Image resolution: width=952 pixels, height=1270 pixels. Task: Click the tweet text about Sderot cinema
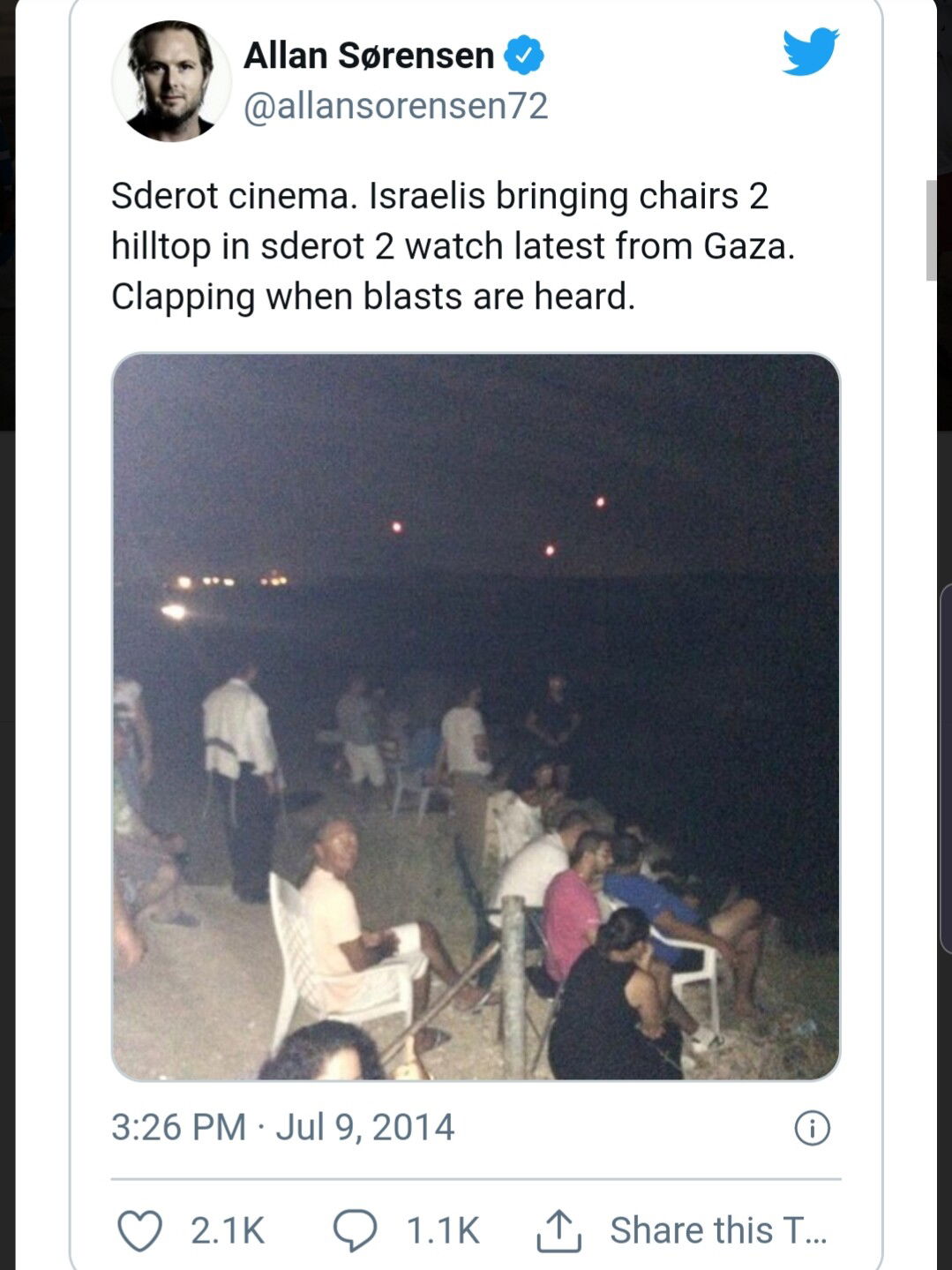click(x=453, y=246)
